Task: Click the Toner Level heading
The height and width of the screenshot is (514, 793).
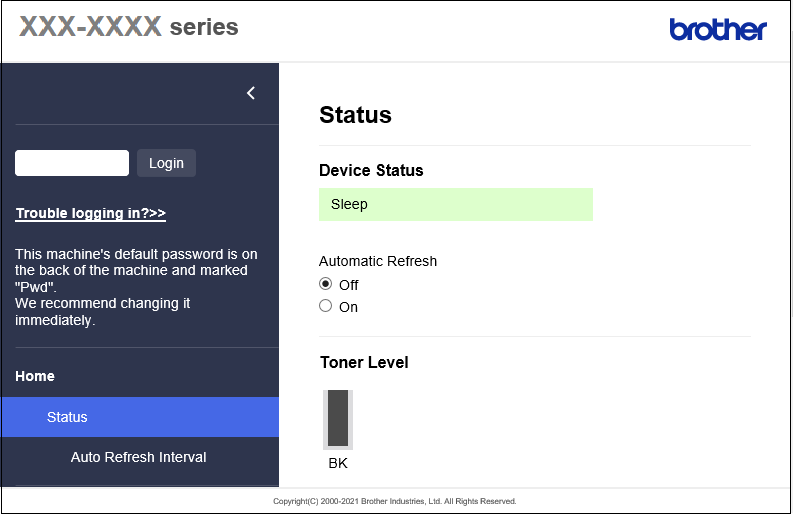Action: pyautogui.click(x=364, y=362)
